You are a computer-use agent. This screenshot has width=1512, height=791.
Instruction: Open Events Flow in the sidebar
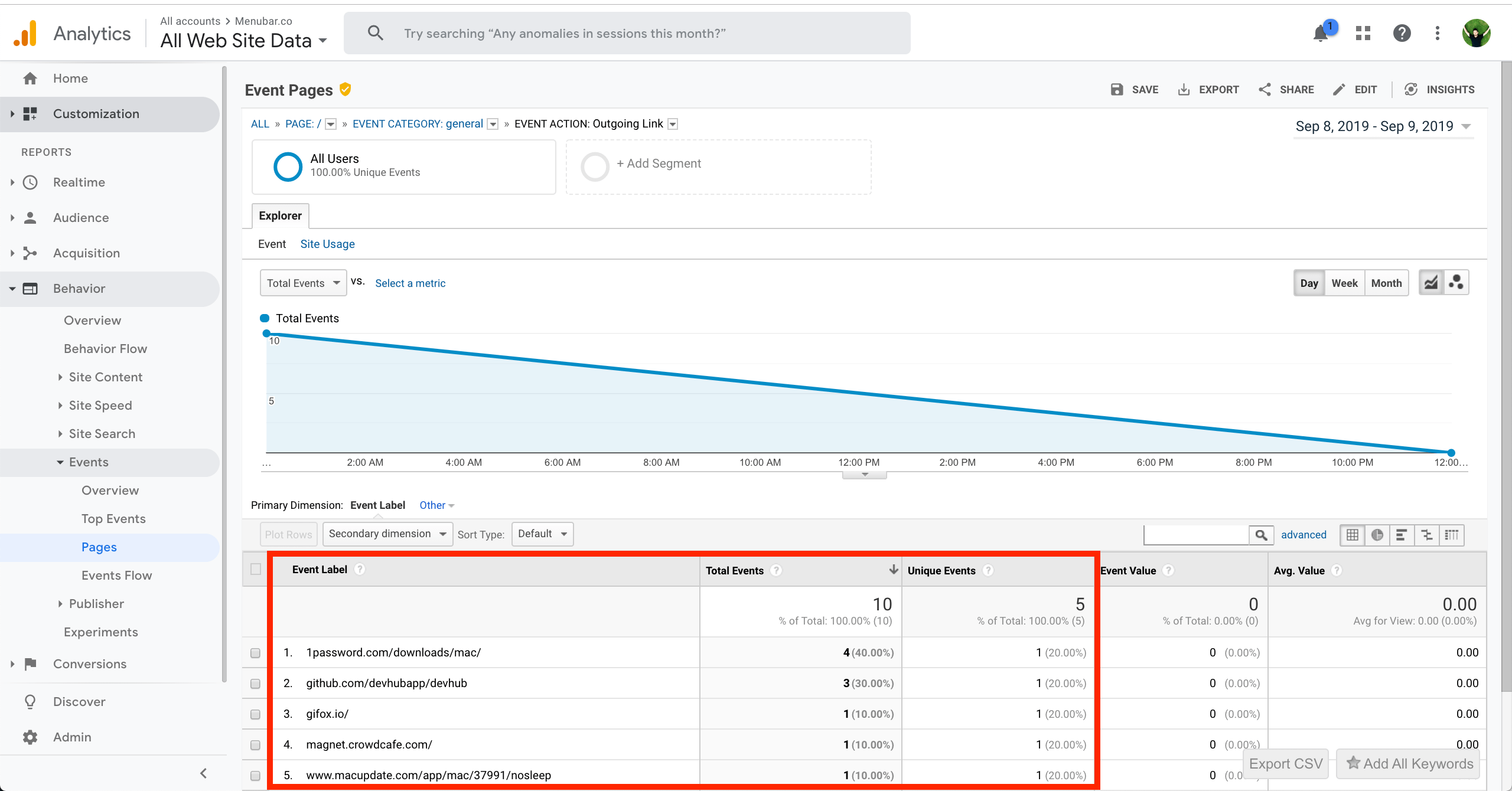coord(116,575)
